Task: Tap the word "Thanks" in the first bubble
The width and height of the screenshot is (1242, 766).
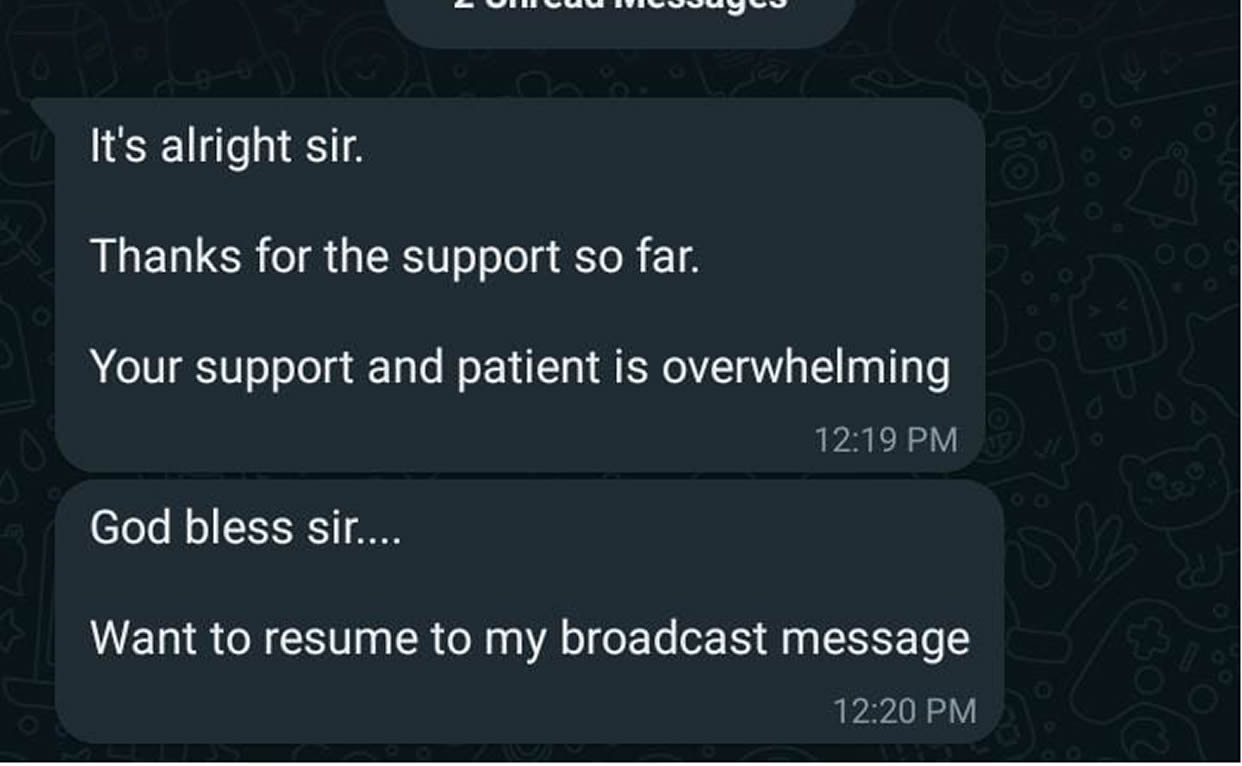Action: 165,257
